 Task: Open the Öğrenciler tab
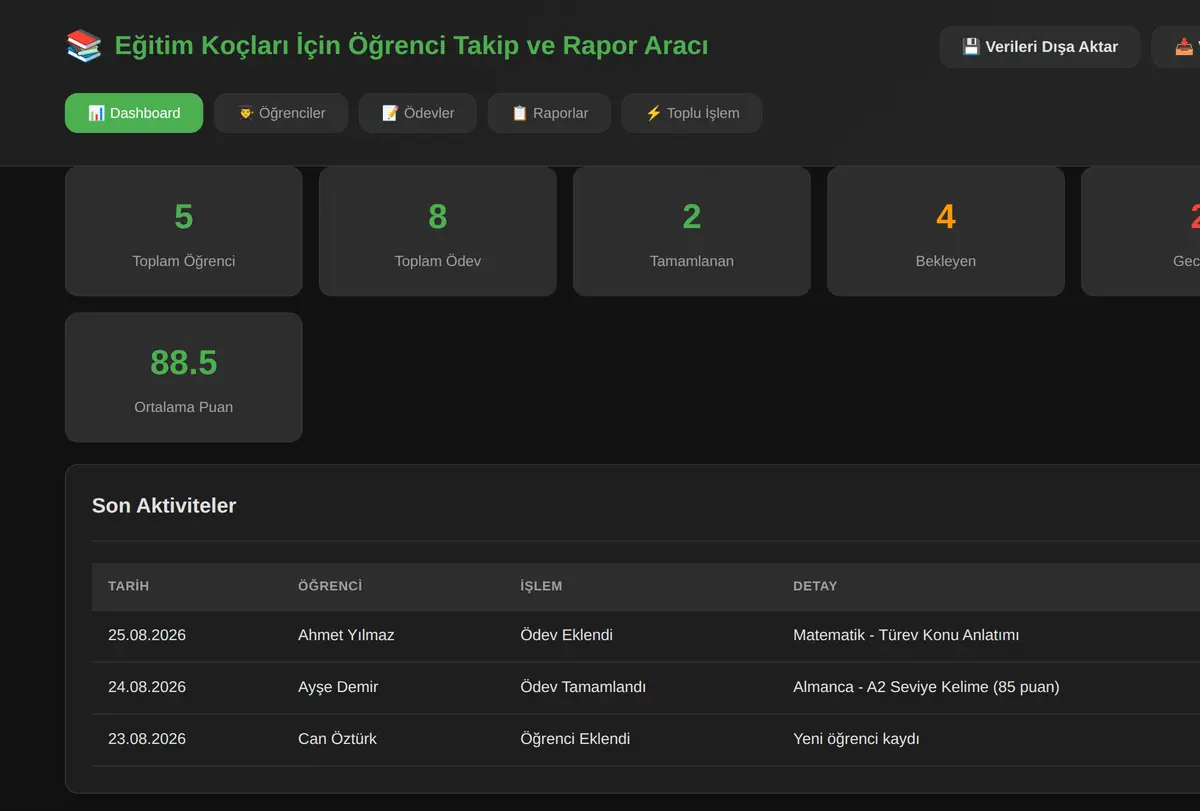281,113
